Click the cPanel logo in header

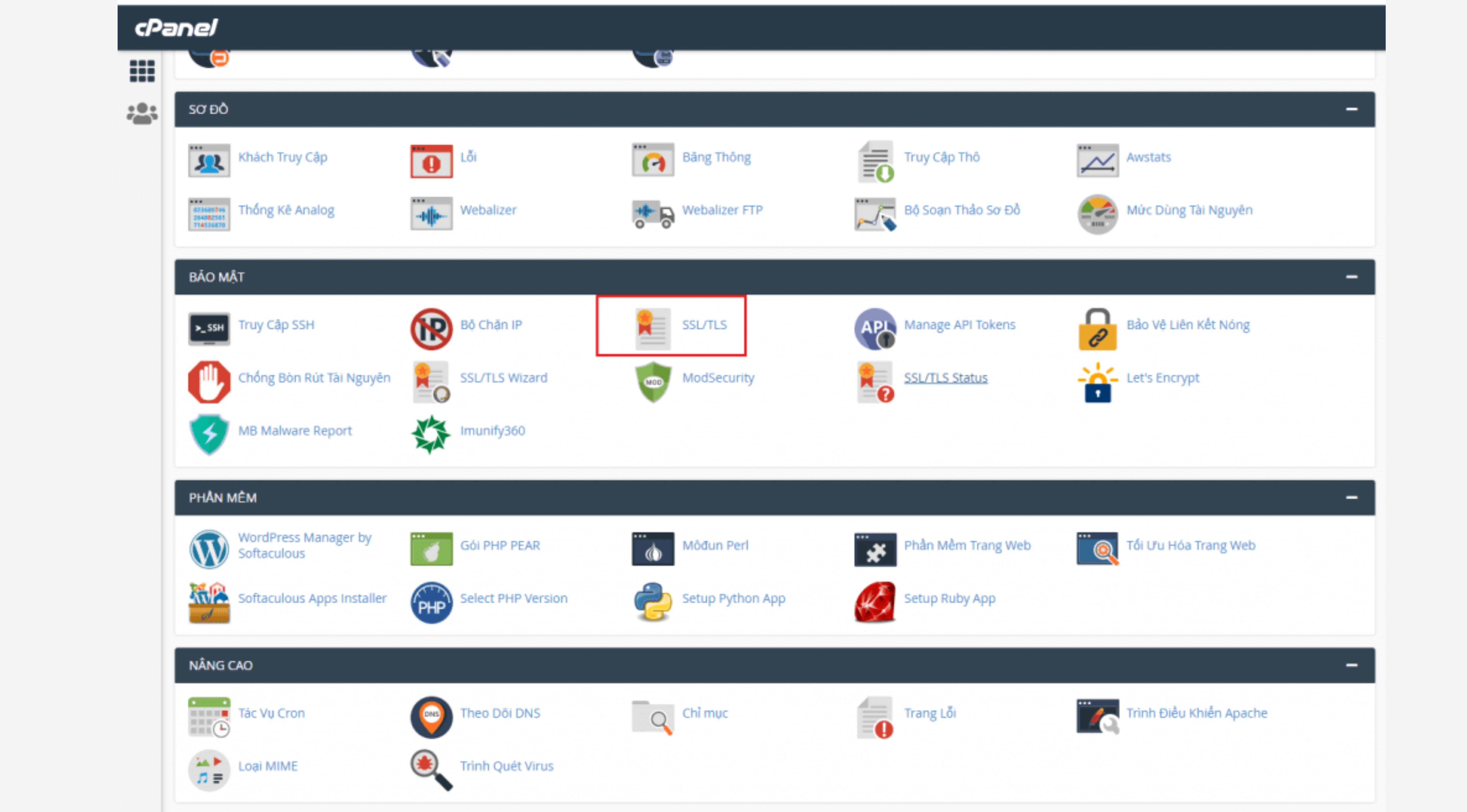(176, 27)
